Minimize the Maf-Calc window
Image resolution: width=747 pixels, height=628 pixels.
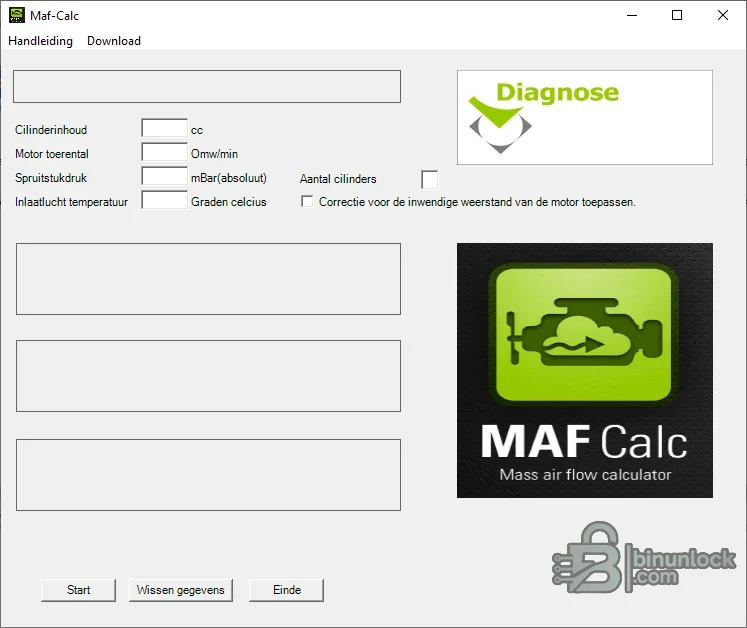point(632,16)
